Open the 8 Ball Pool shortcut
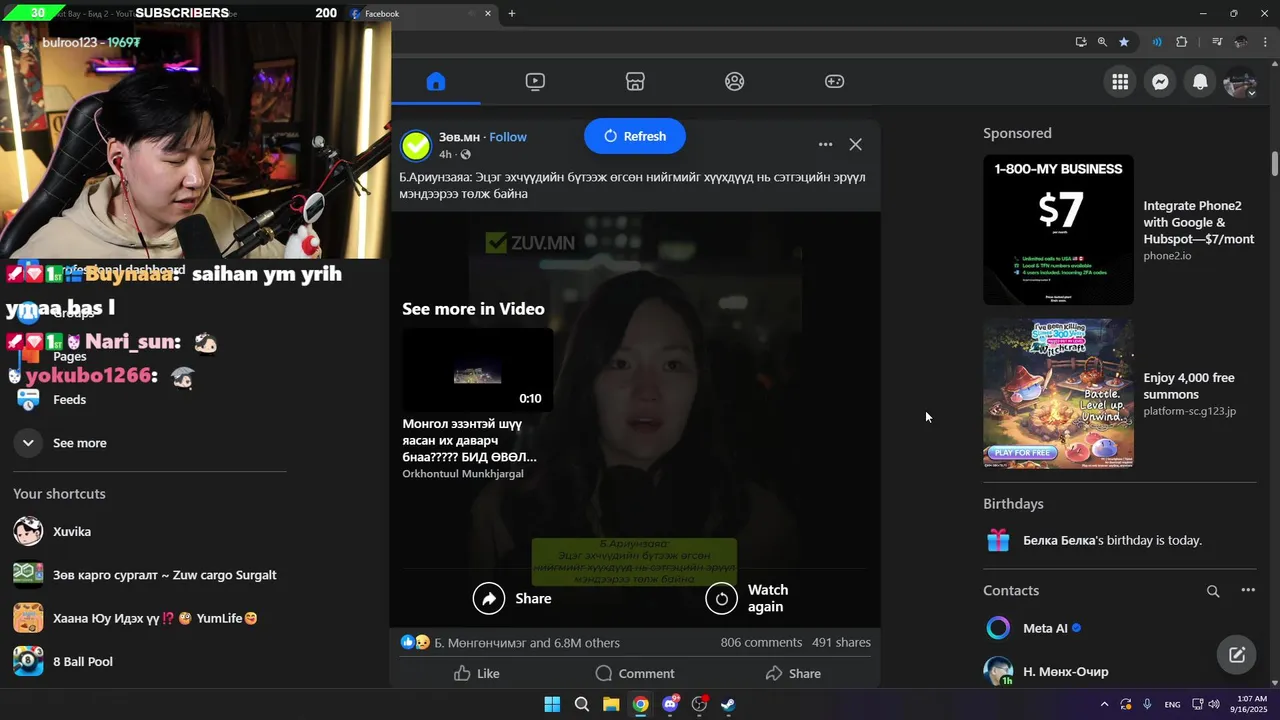Screen dimensions: 1280x720 [x=150, y=661]
